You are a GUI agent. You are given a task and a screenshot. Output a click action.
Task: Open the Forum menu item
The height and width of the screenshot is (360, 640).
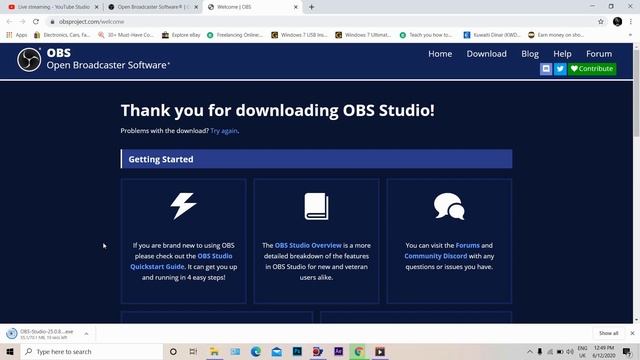(599, 54)
